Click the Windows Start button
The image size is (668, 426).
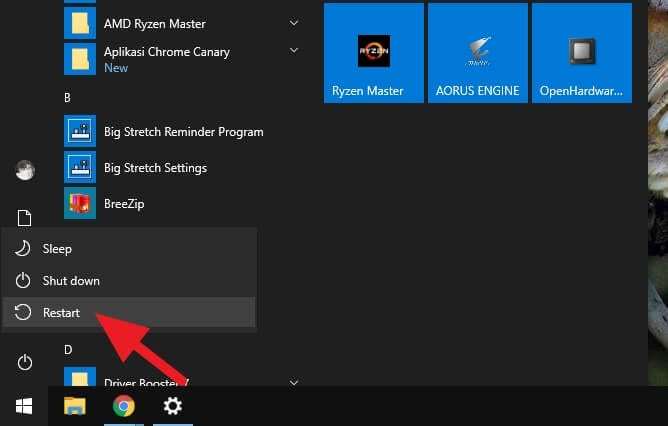24,406
